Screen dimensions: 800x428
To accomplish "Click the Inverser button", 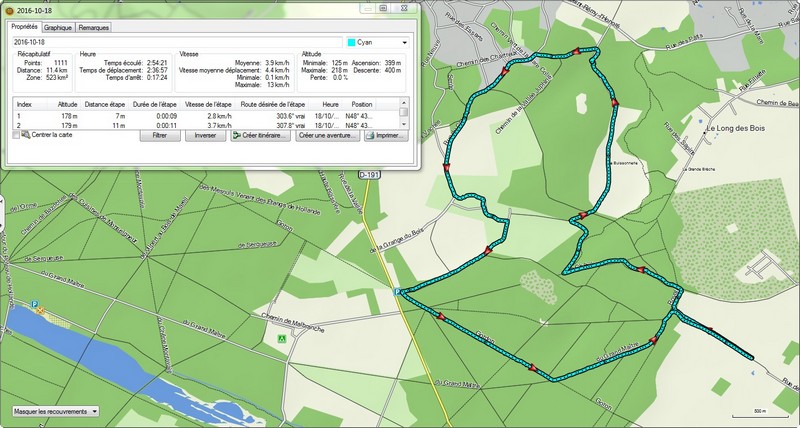I will tap(205, 136).
